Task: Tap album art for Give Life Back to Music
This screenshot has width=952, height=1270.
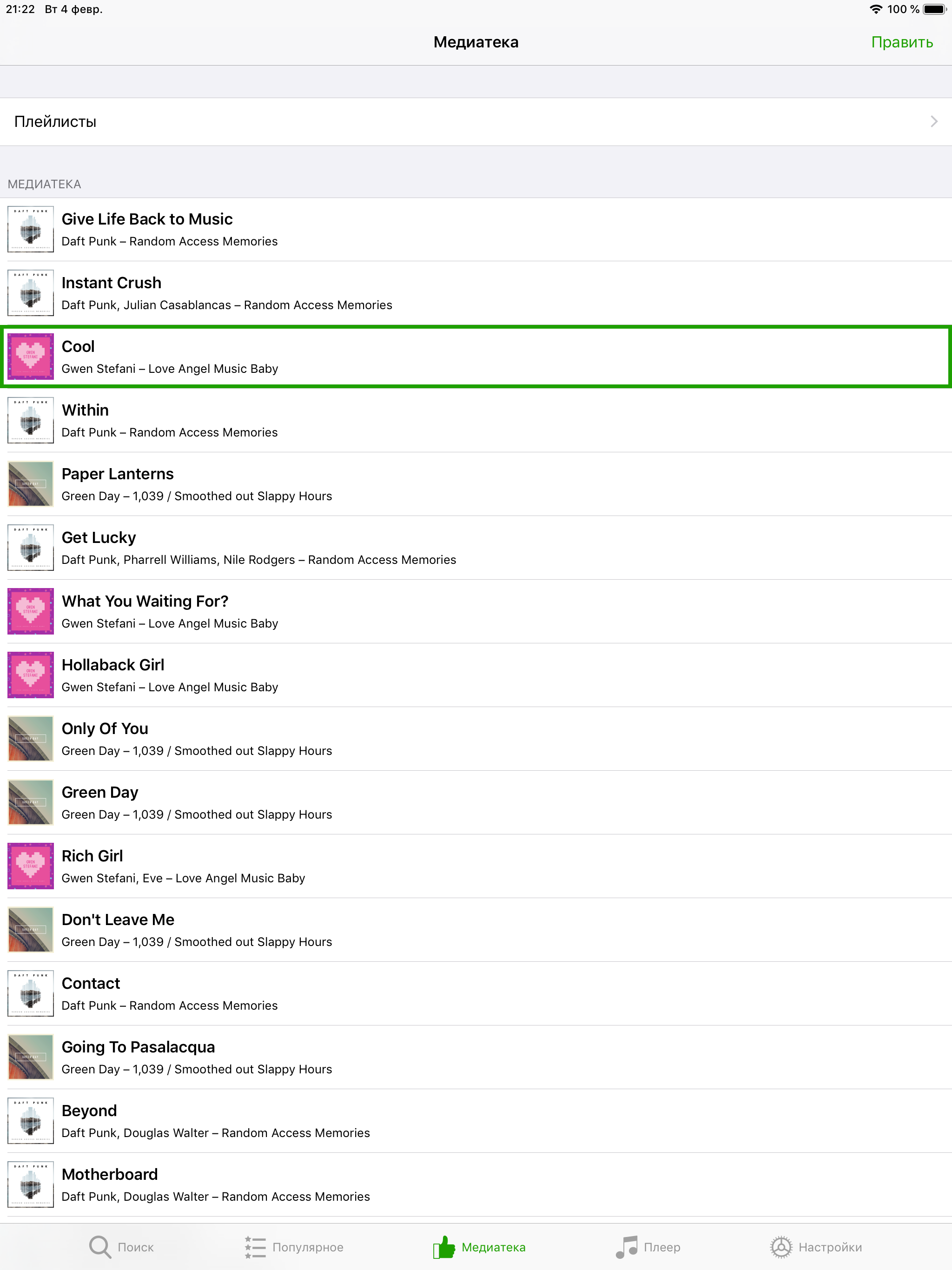Action: tap(30, 229)
